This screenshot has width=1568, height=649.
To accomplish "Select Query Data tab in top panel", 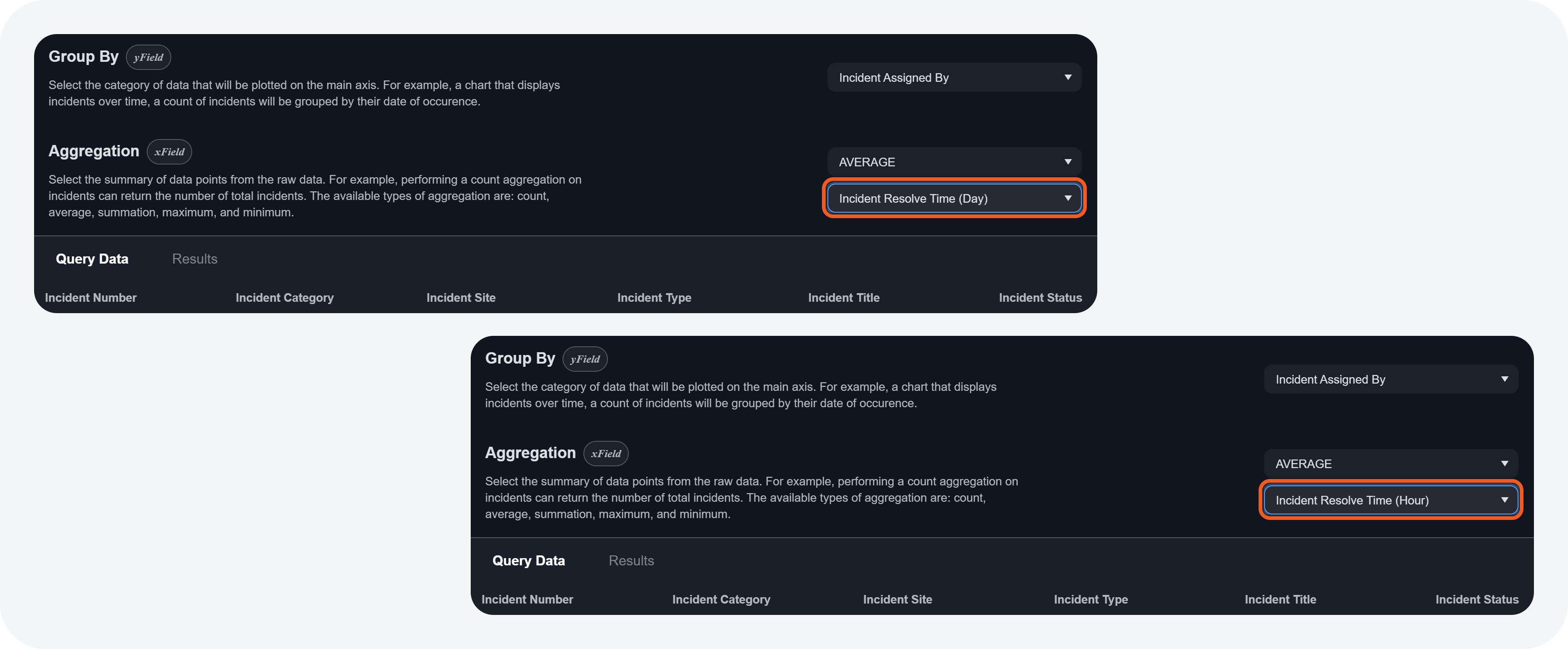I will point(92,259).
